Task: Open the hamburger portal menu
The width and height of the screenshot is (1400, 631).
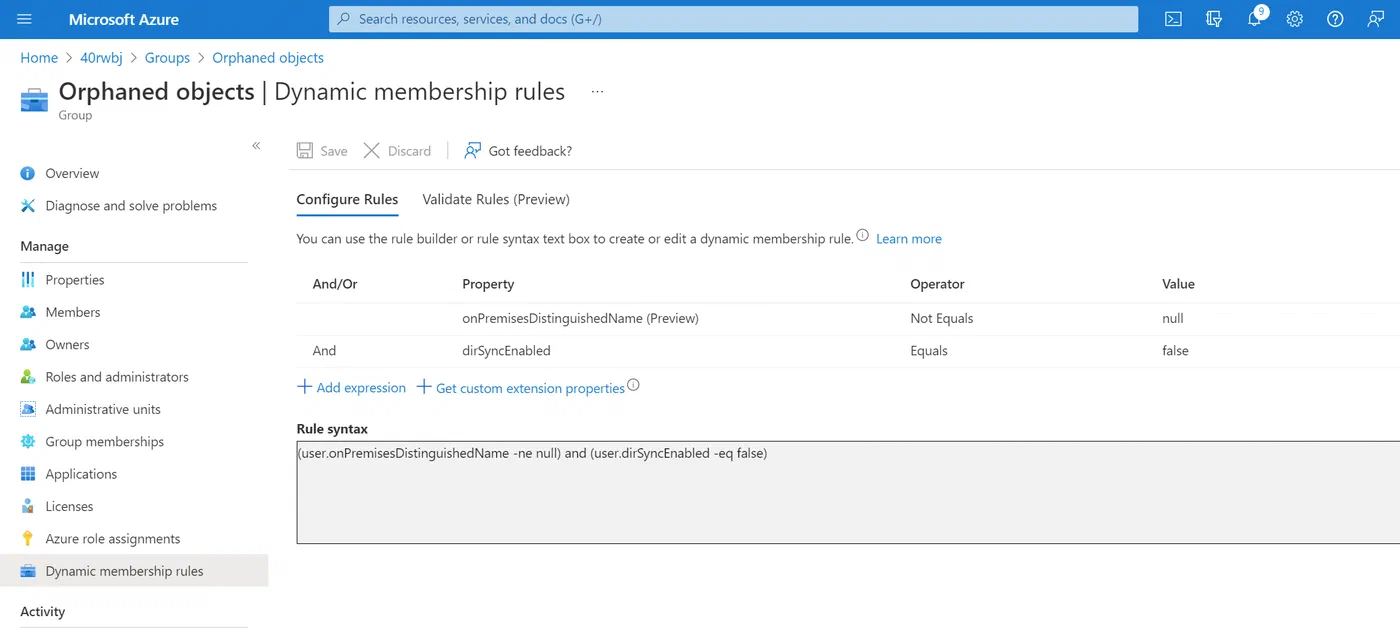Action: point(25,19)
